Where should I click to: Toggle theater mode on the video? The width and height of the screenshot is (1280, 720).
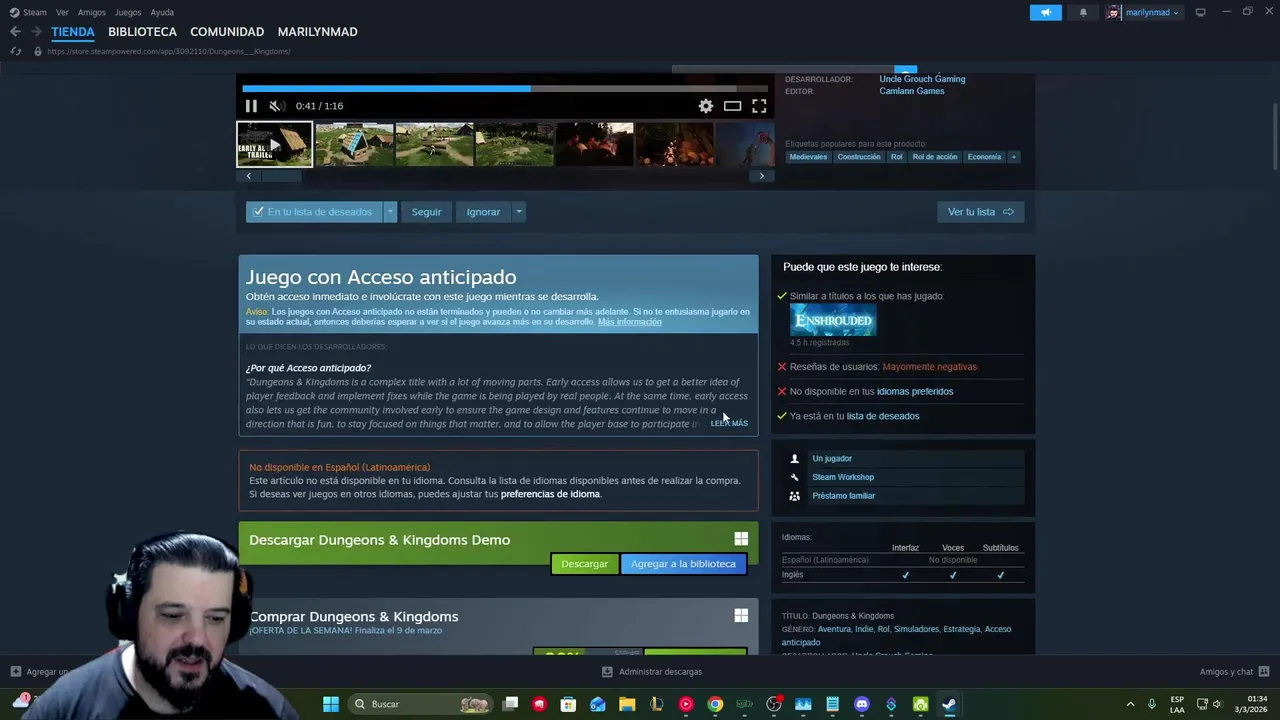point(733,106)
